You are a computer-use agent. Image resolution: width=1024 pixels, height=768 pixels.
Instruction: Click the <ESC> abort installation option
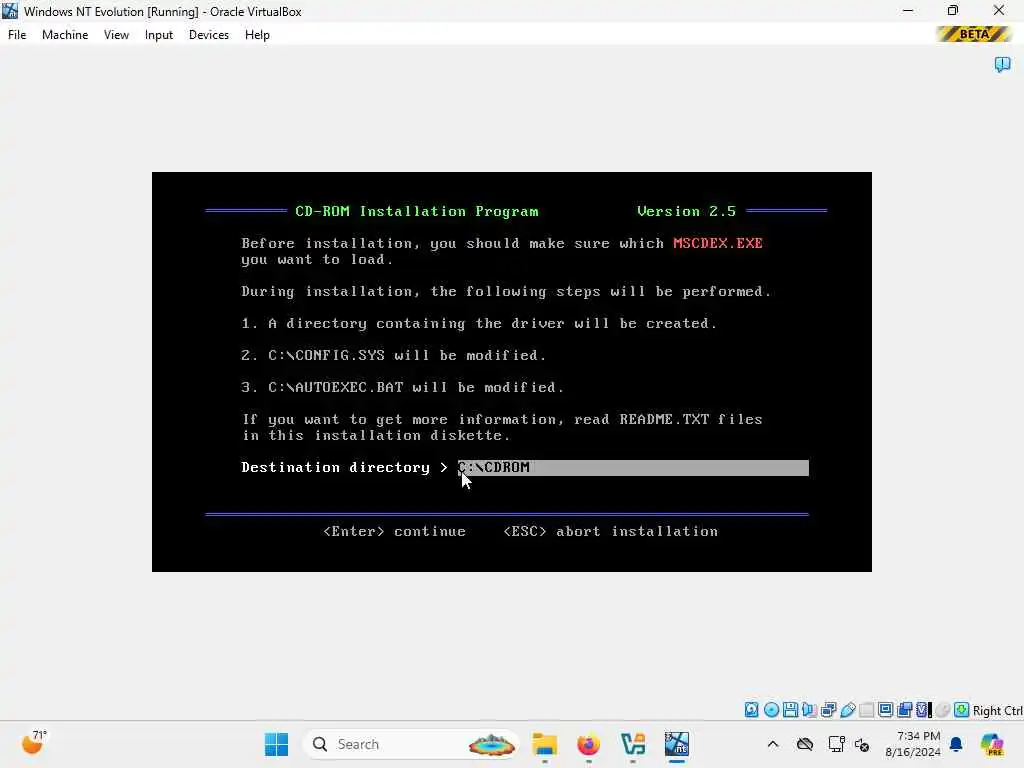[x=611, y=532]
